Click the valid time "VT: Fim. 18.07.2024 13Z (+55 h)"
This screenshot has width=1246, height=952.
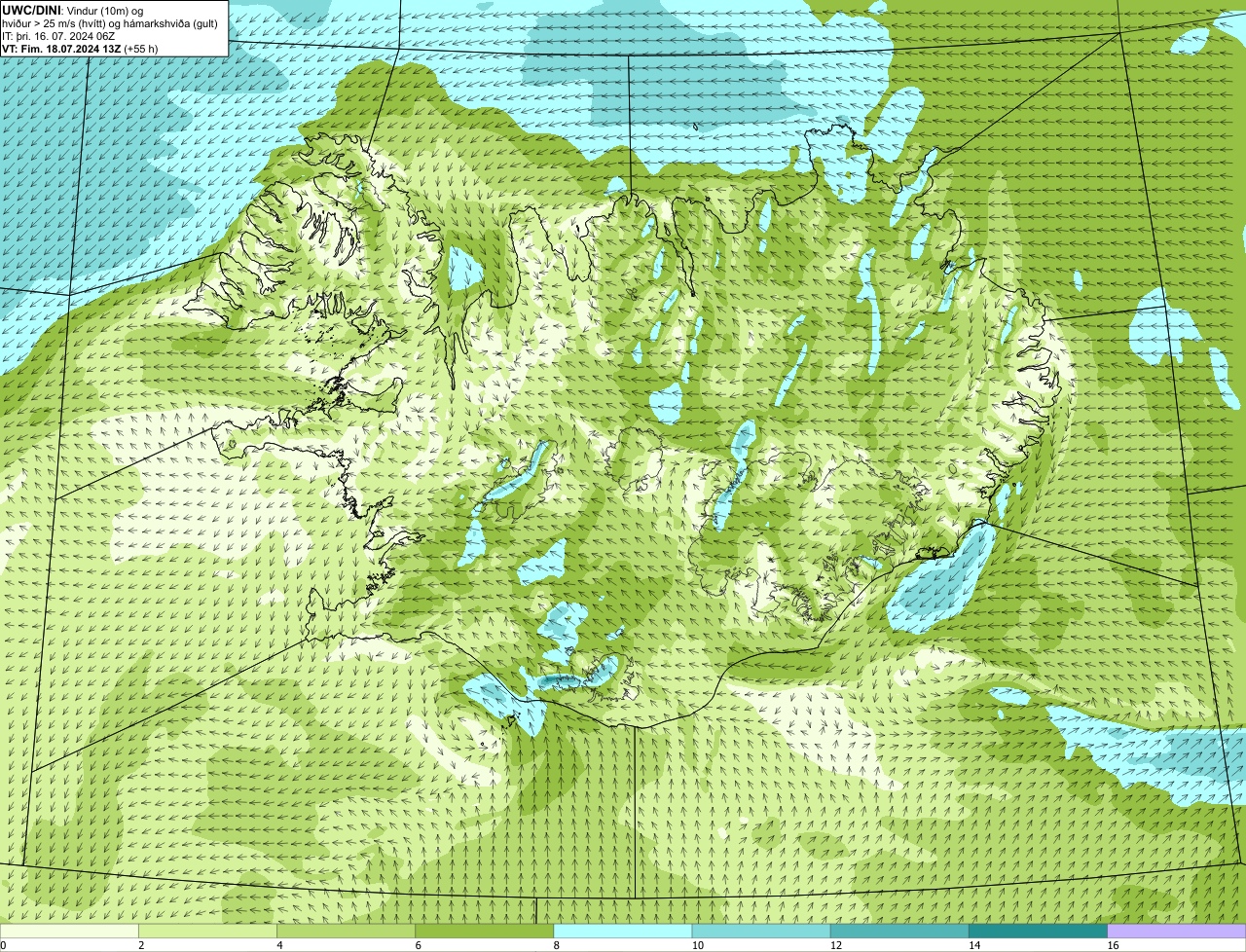80,49
